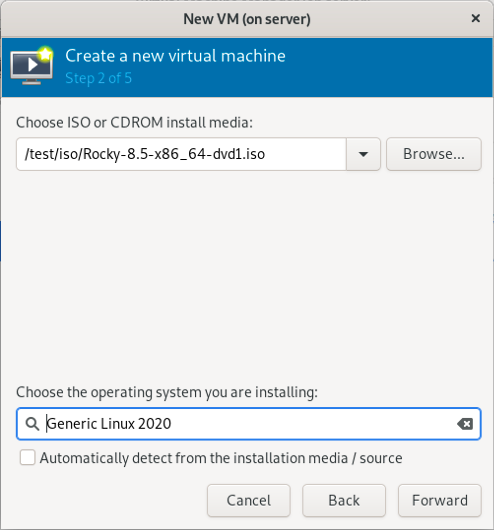The image size is (494, 530).
Task: Click the virtual machine monitor icon
Action: click(32, 66)
